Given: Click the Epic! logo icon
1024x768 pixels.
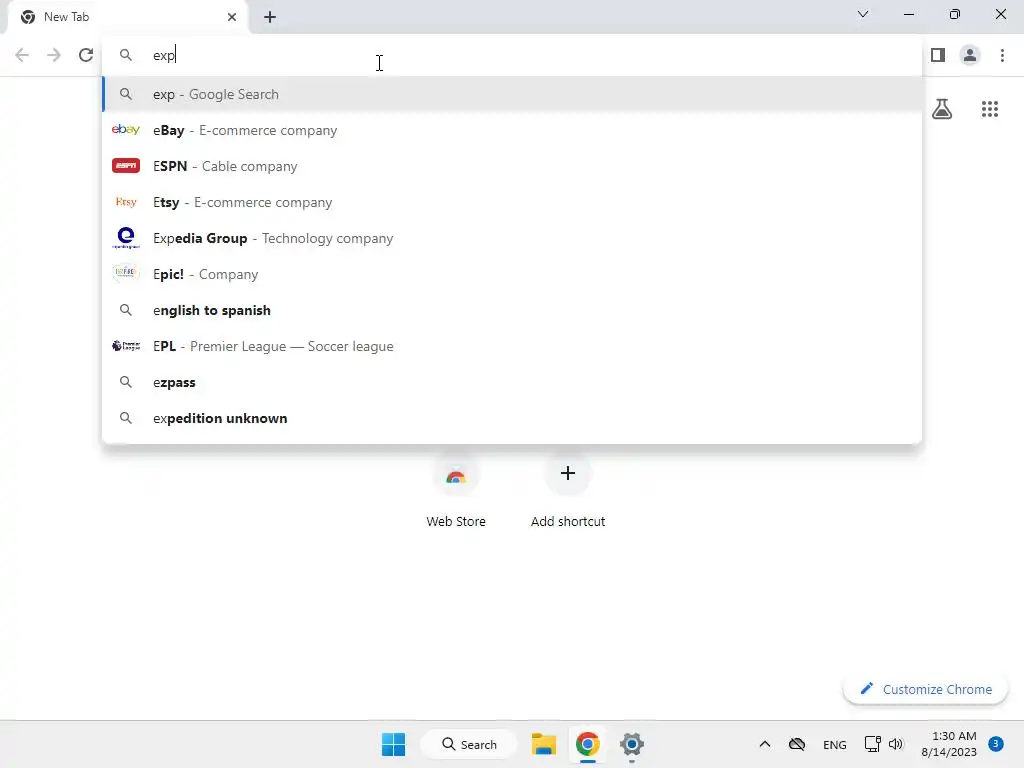Looking at the screenshot, I should pos(125,272).
